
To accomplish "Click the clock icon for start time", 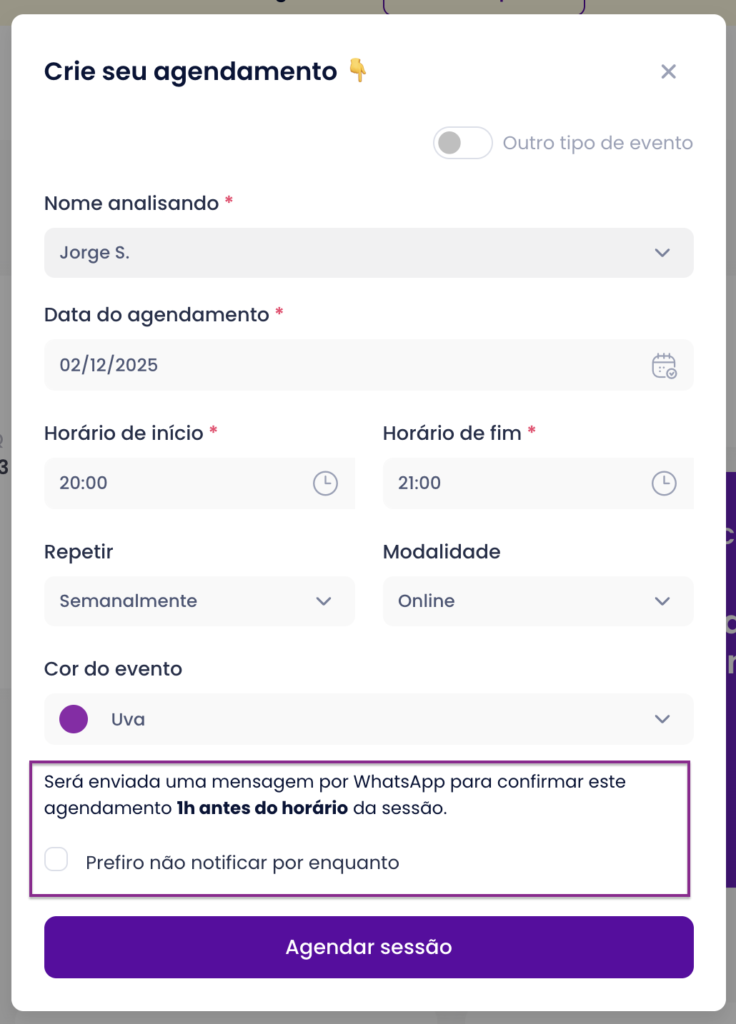I will [x=325, y=483].
